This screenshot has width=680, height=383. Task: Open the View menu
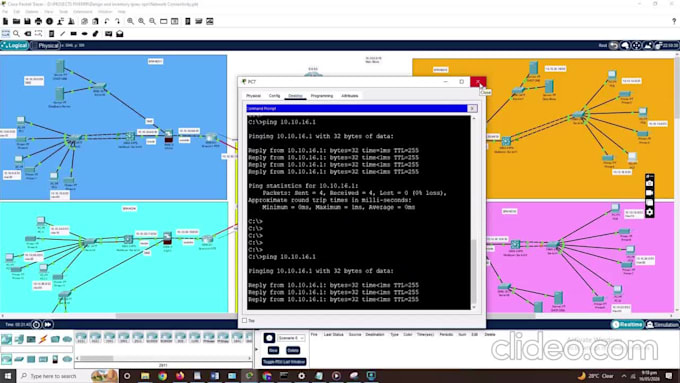point(49,11)
